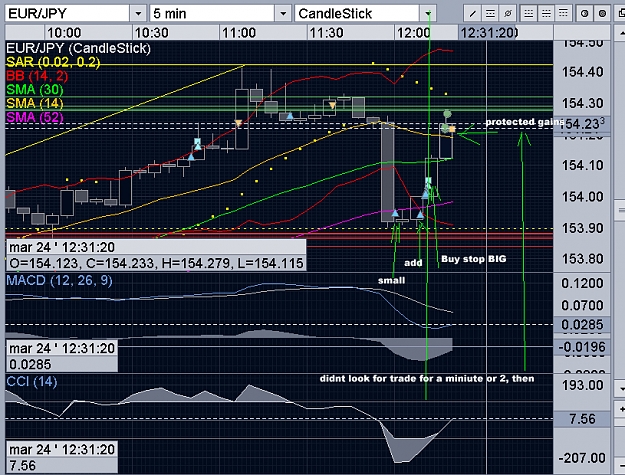Open the EUR/JPY symbol dropdown arrow
The height and width of the screenshot is (475, 625).
coord(138,14)
